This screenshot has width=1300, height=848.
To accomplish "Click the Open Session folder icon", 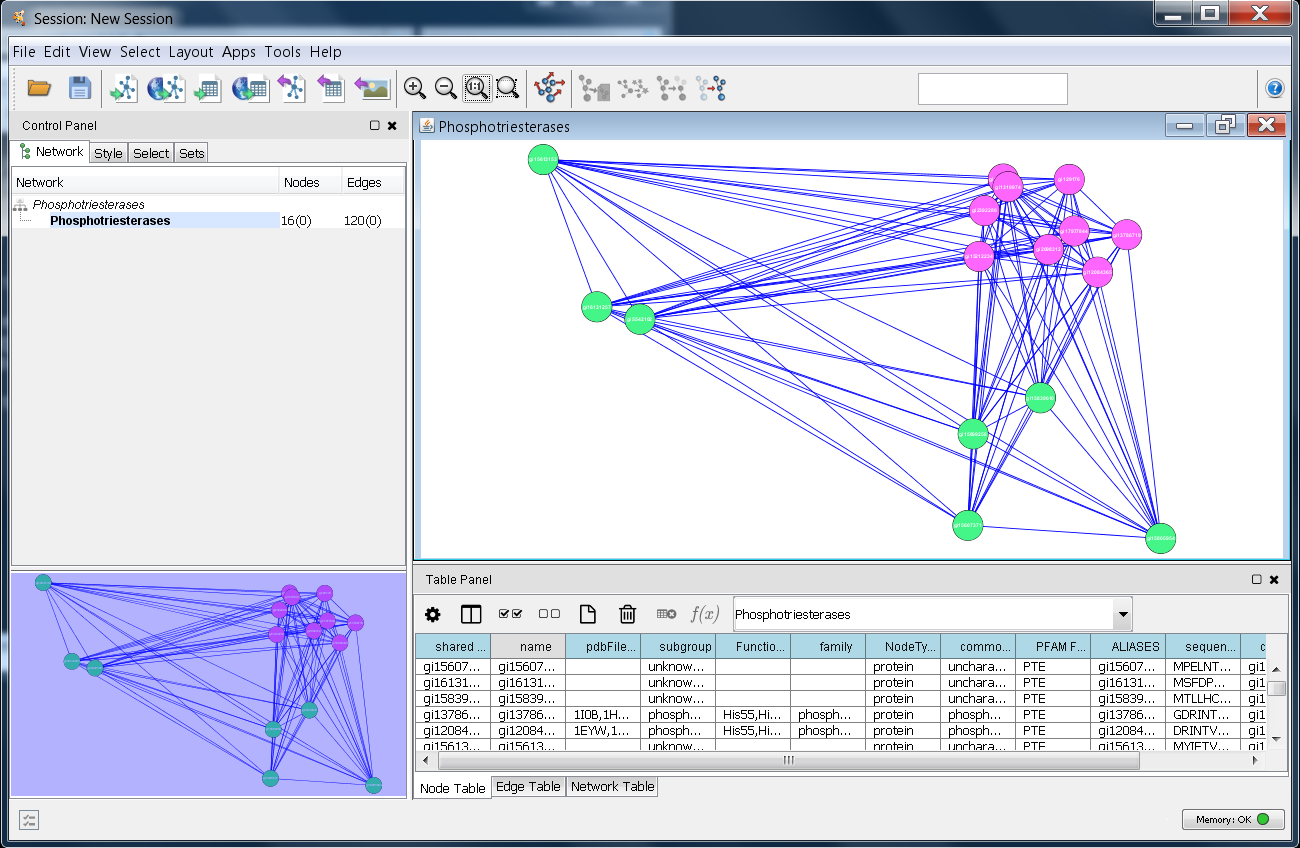I will pos(39,88).
